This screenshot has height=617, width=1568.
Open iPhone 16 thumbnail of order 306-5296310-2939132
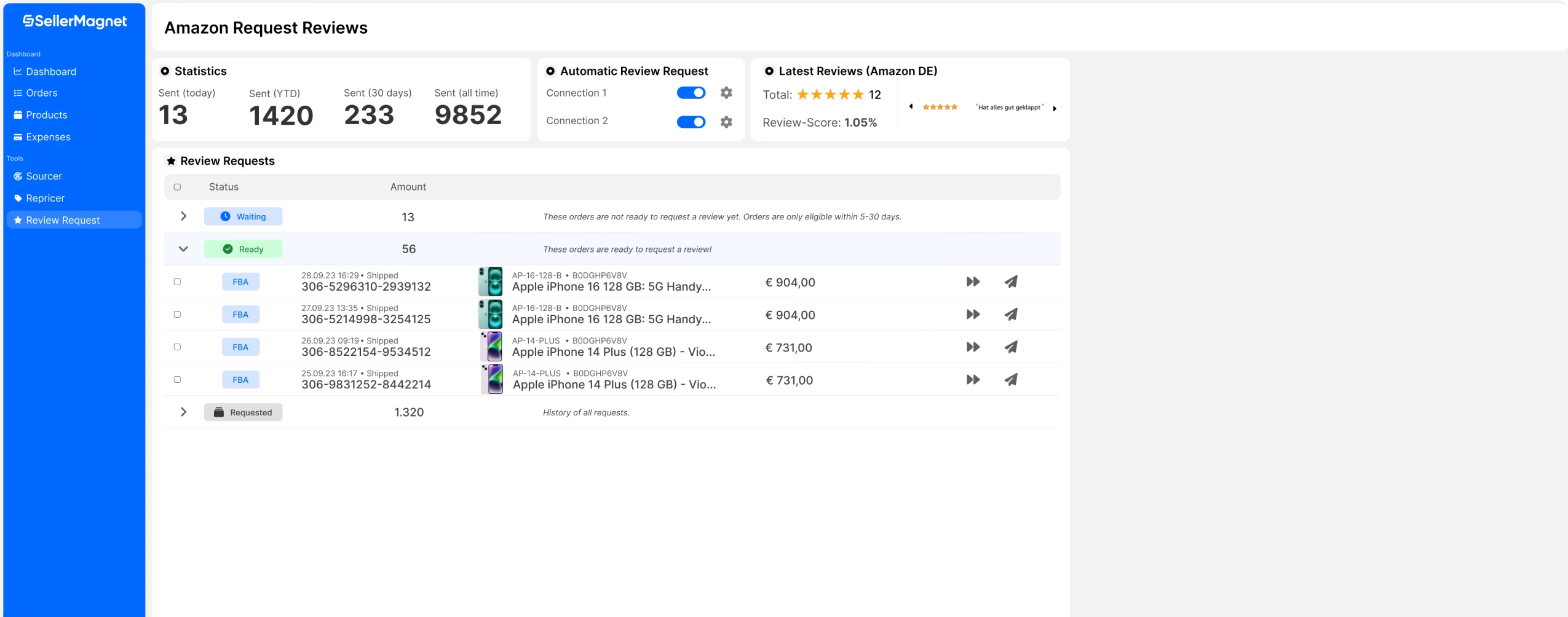click(491, 281)
